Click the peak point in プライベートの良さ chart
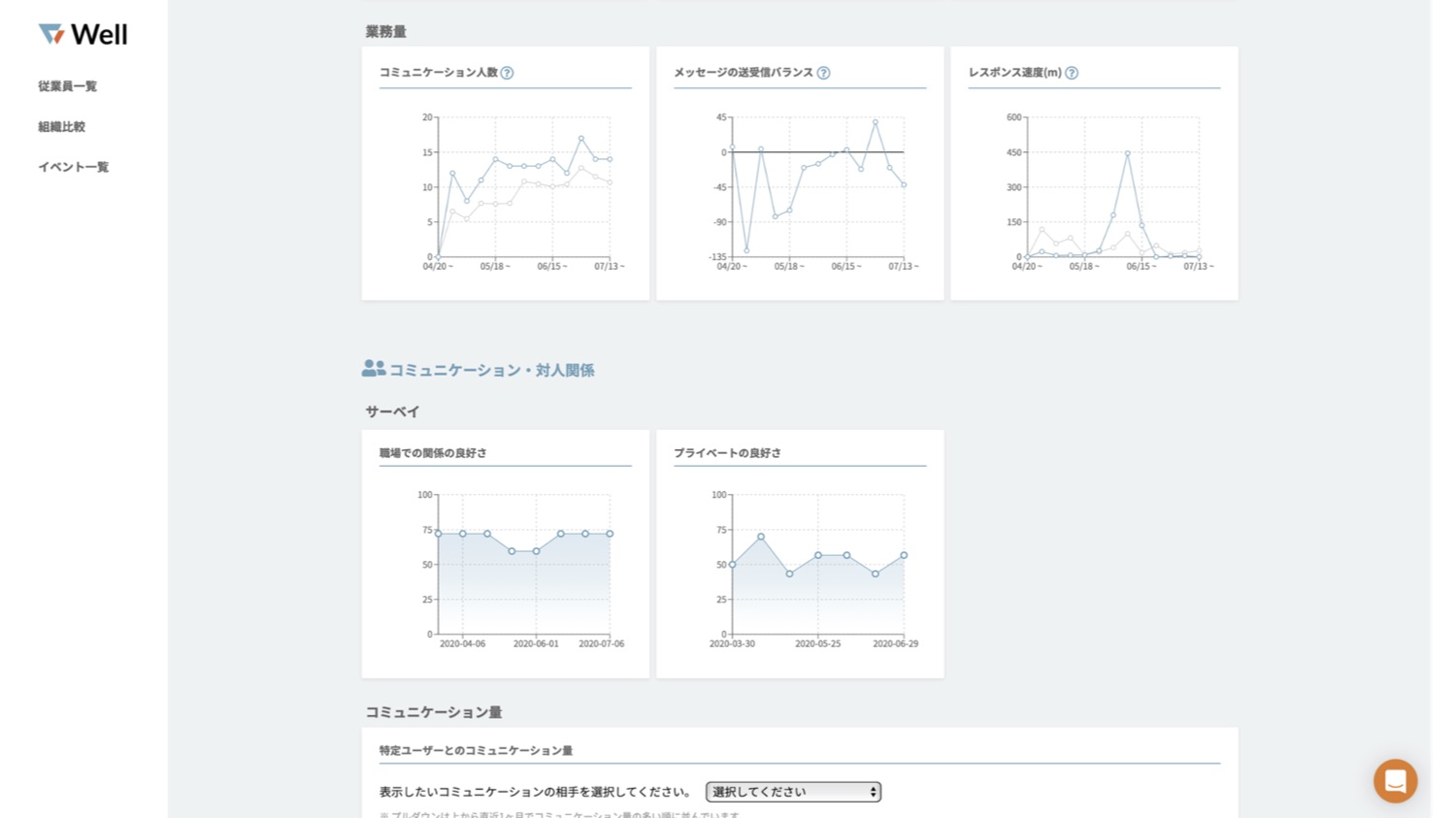 click(x=761, y=537)
